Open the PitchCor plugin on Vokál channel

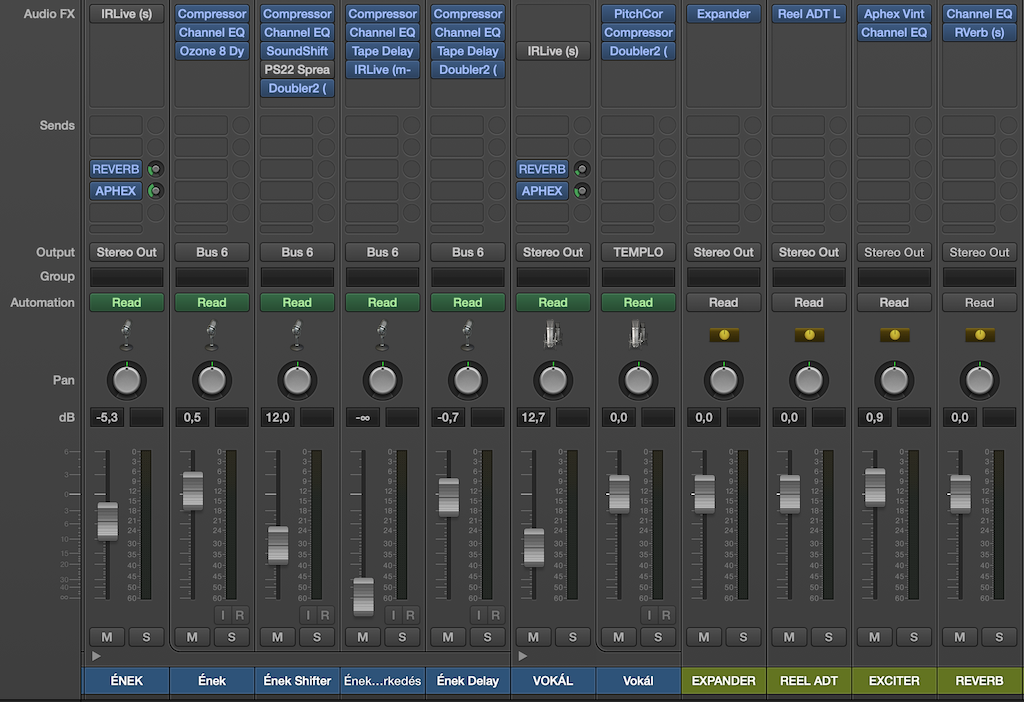638,14
